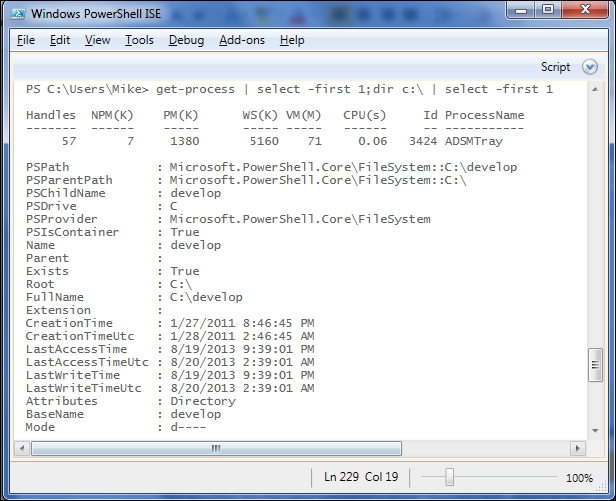Click the Extension property label
This screenshot has height=501, width=616.
(58, 310)
